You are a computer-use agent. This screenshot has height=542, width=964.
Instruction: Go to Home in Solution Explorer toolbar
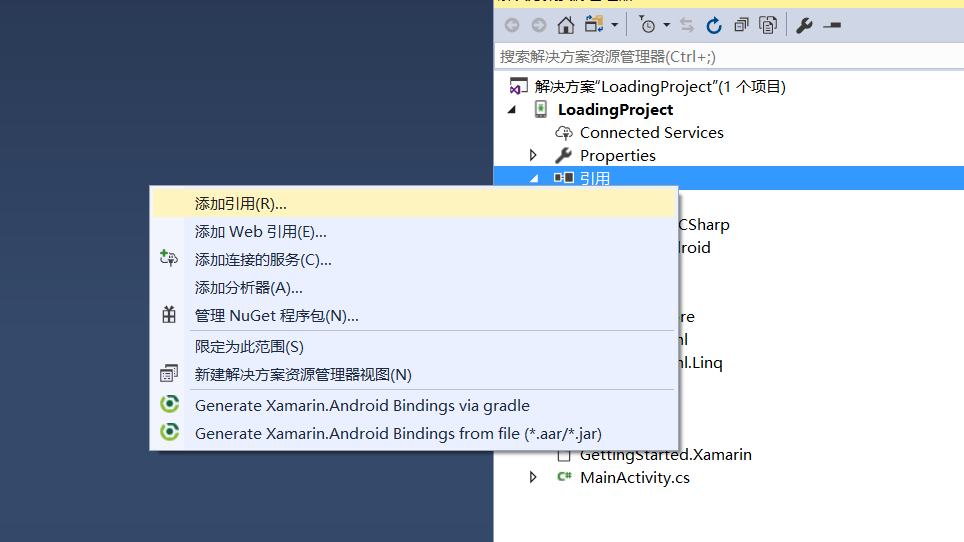pos(566,25)
